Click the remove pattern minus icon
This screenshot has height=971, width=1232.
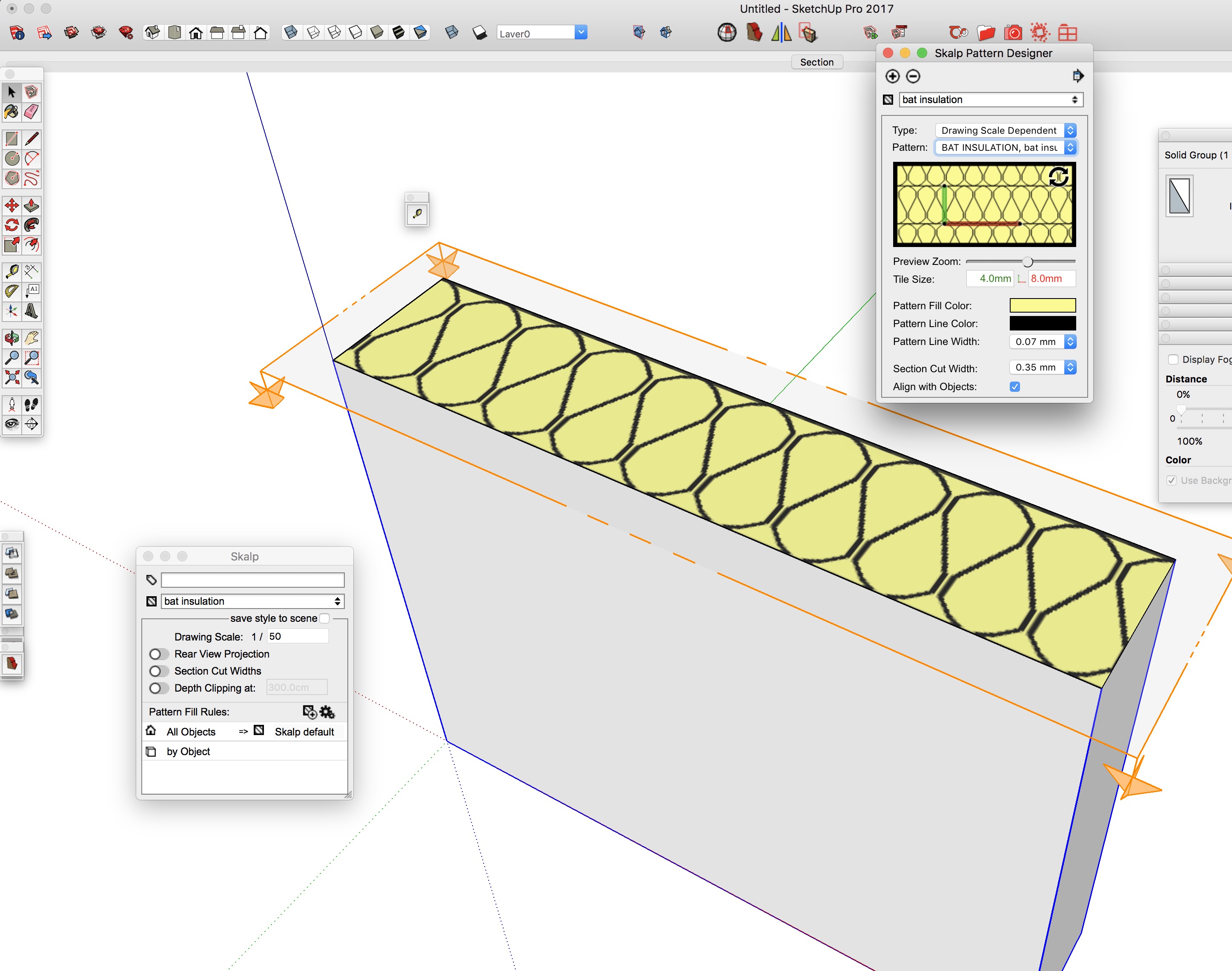coord(913,76)
